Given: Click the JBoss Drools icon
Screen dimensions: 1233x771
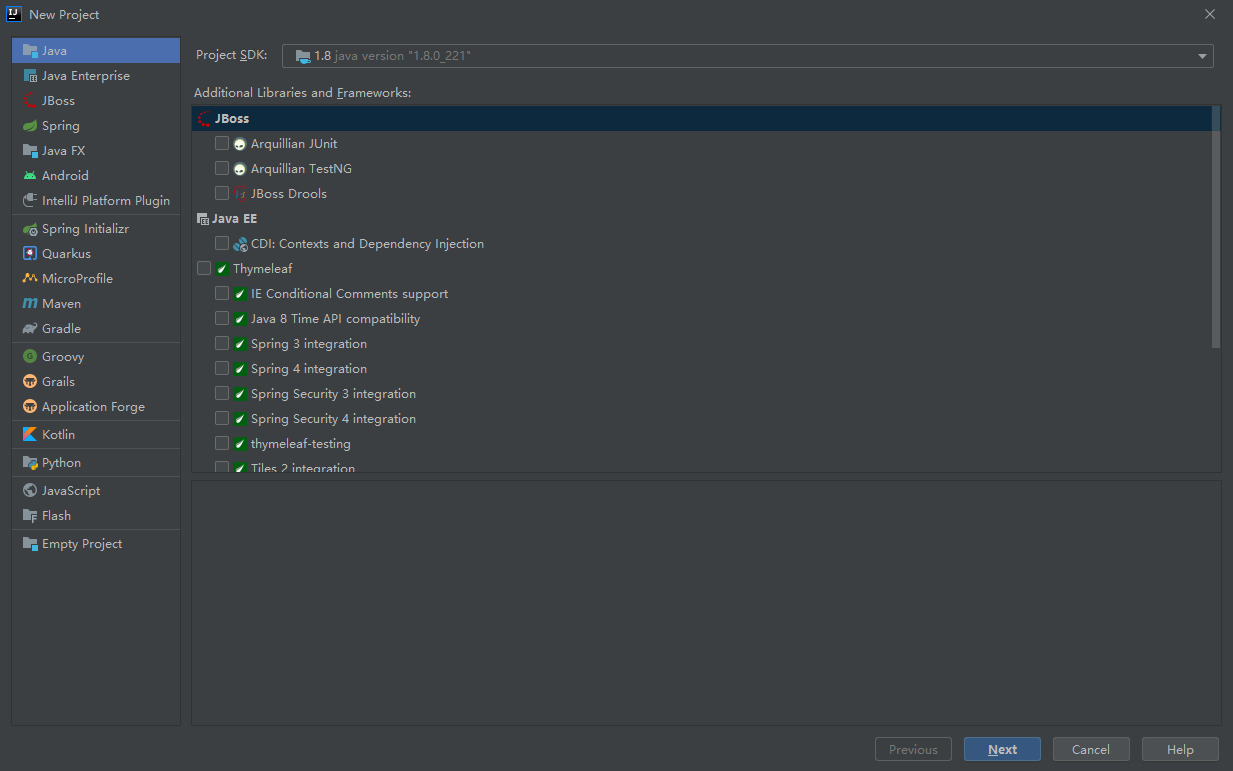Looking at the screenshot, I should (x=240, y=194).
